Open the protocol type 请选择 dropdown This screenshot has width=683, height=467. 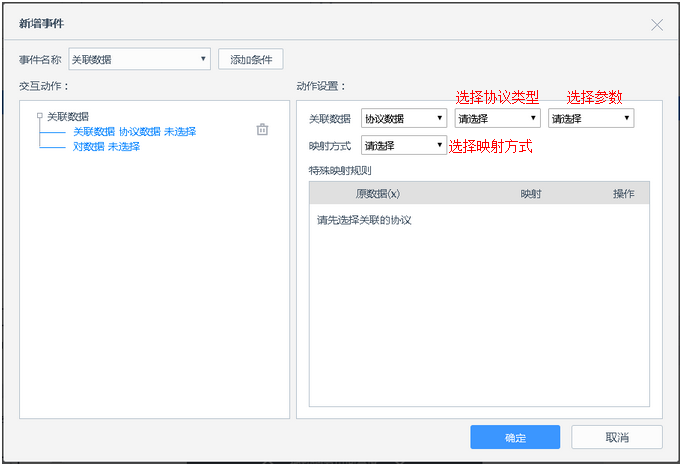[x=497, y=118]
